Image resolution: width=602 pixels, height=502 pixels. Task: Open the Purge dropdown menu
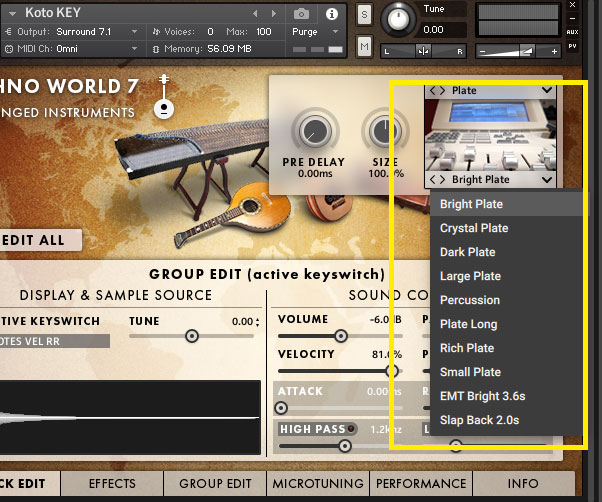(315, 31)
